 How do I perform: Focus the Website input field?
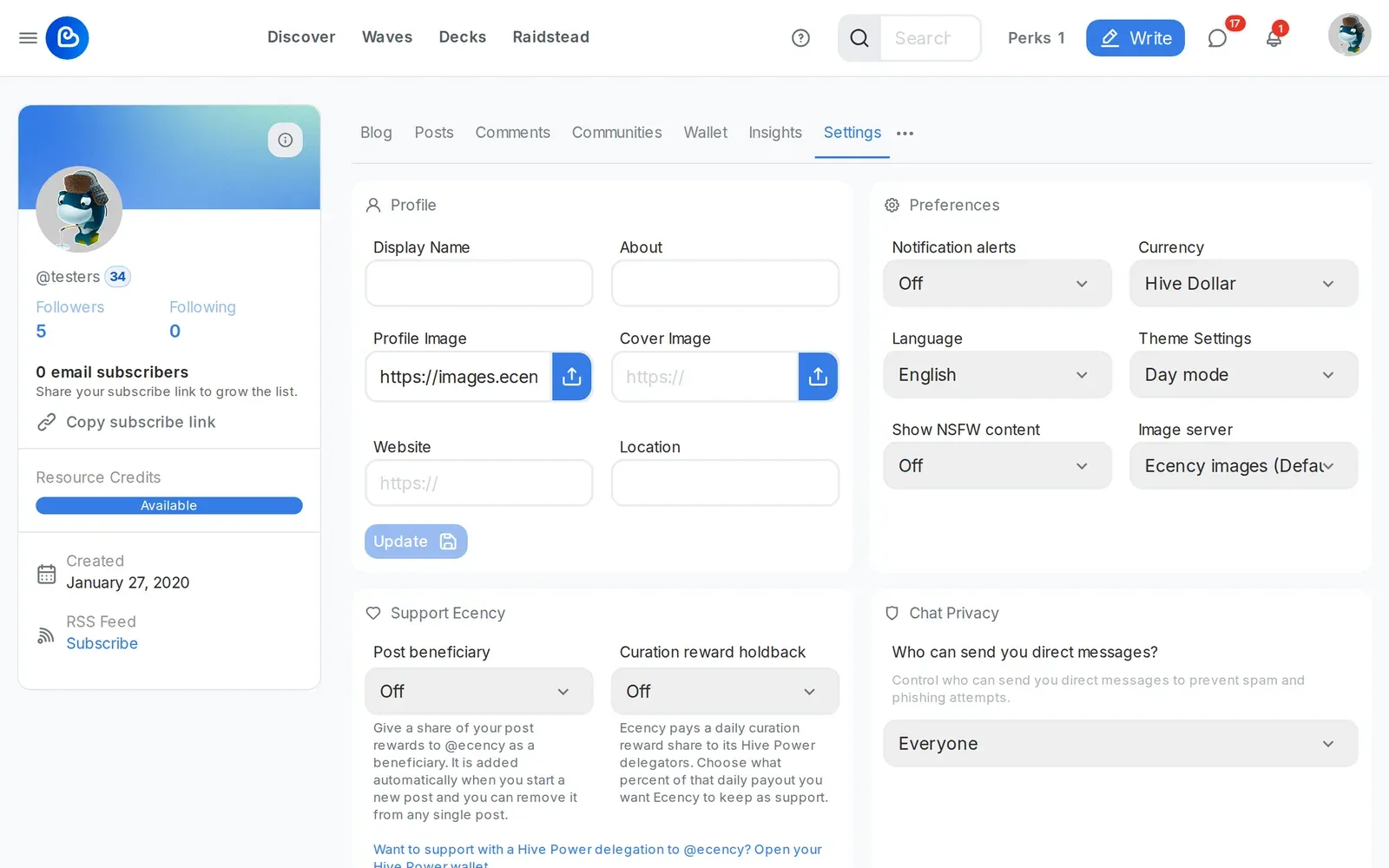[x=479, y=483]
